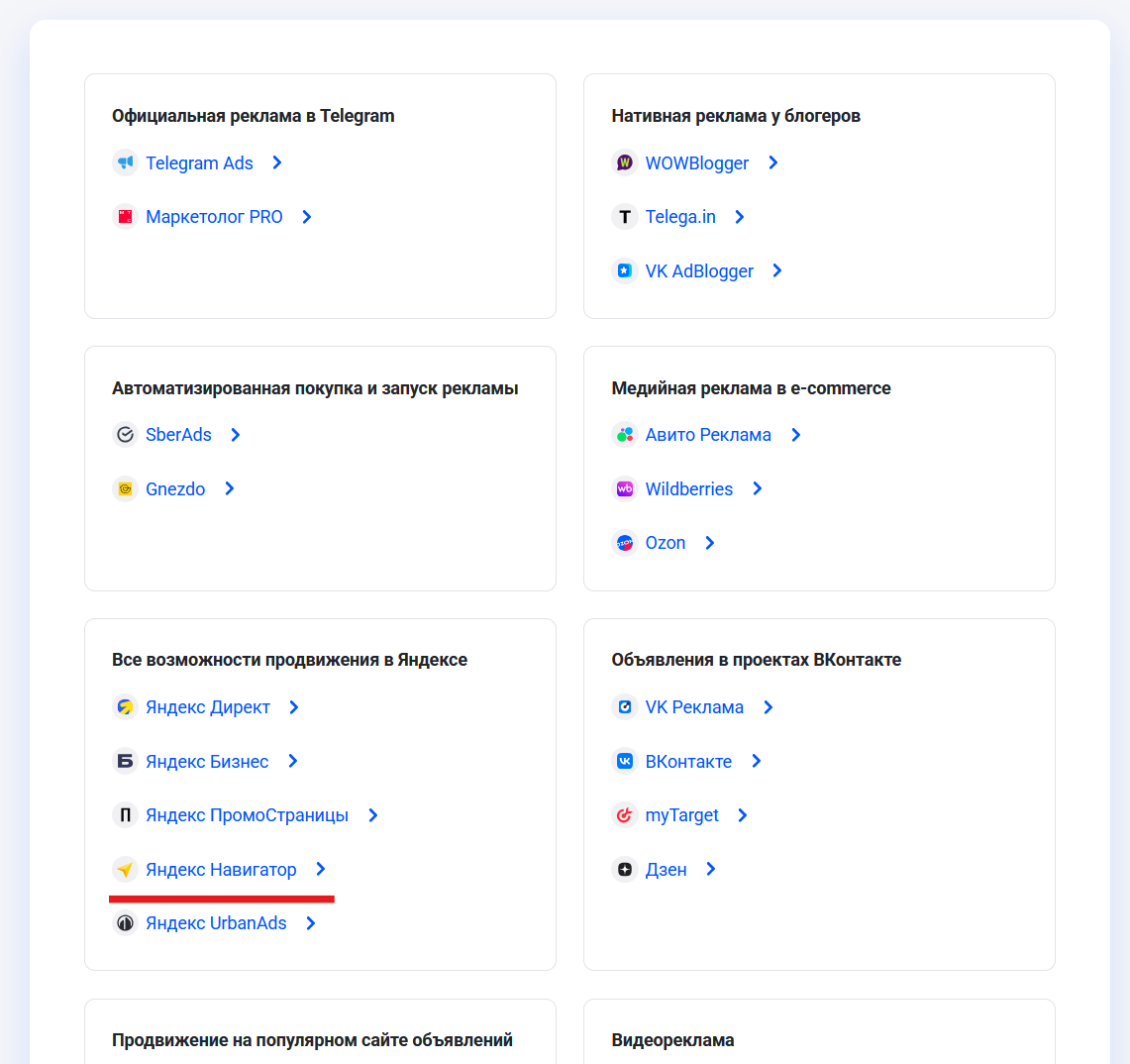The width and height of the screenshot is (1130, 1064).
Task: Click the Wildberries purple logo icon
Action: pos(624,488)
